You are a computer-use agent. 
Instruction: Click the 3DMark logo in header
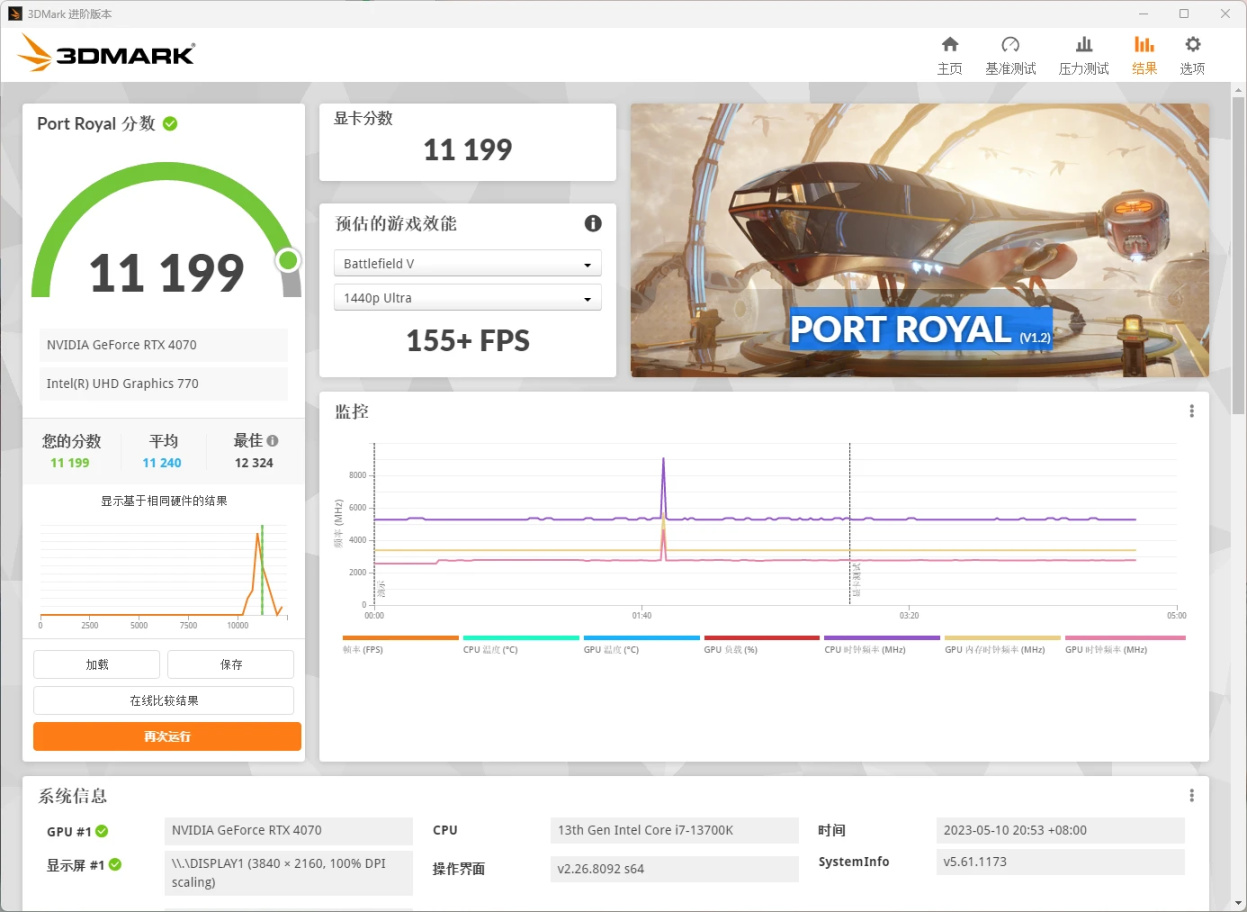[106, 53]
